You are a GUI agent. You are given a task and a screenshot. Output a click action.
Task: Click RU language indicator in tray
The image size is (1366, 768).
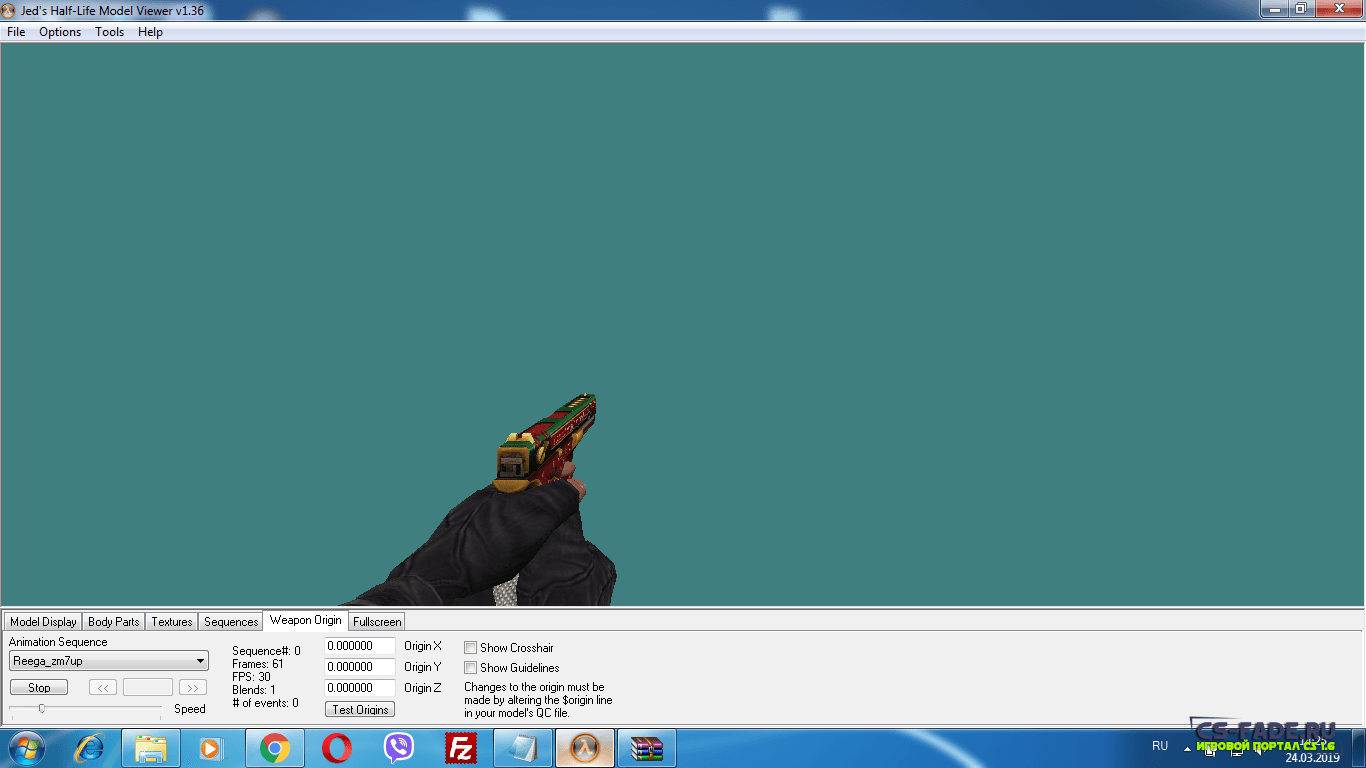1160,746
